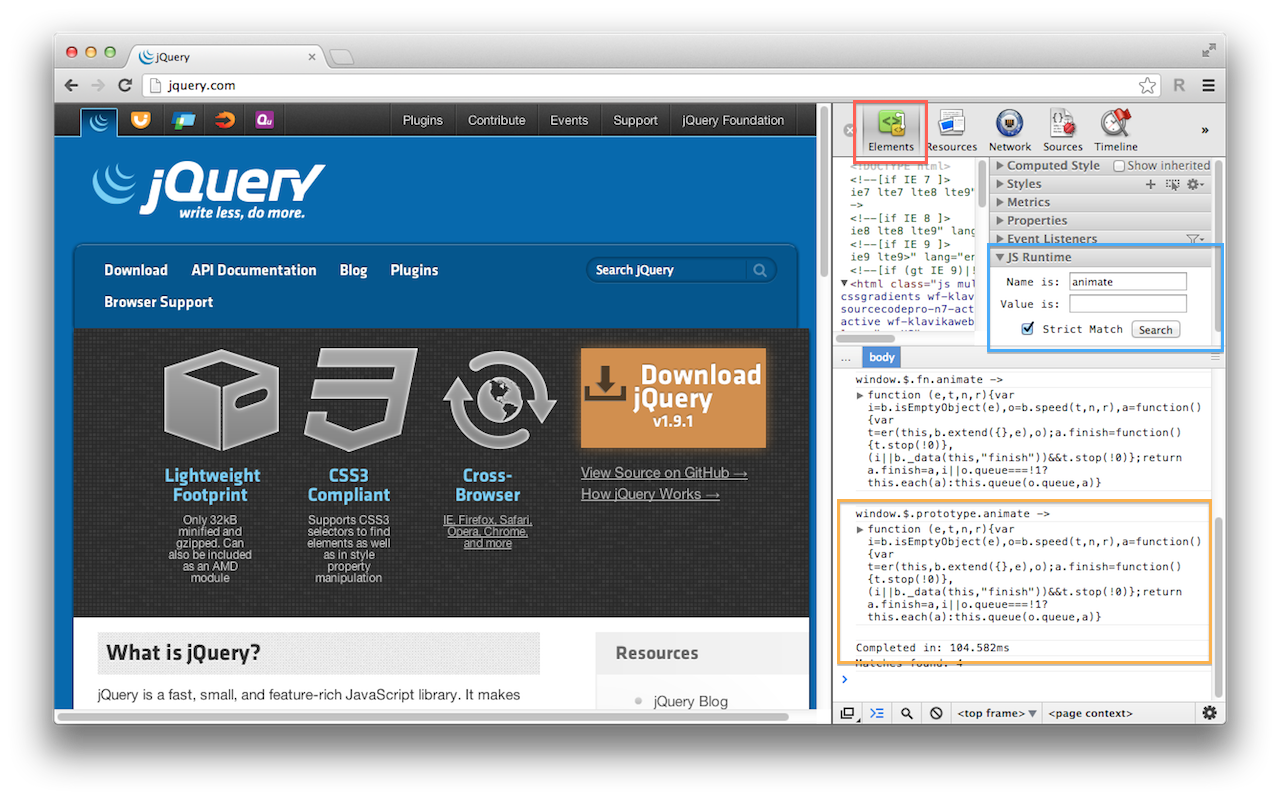Click the jQuery project icon in the top bar
The image size is (1280, 800).
pyautogui.click(x=99, y=121)
